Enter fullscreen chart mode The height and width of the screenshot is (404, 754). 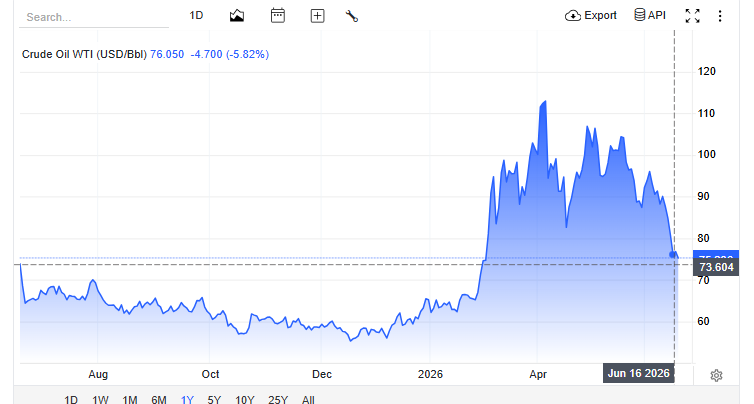click(x=692, y=16)
